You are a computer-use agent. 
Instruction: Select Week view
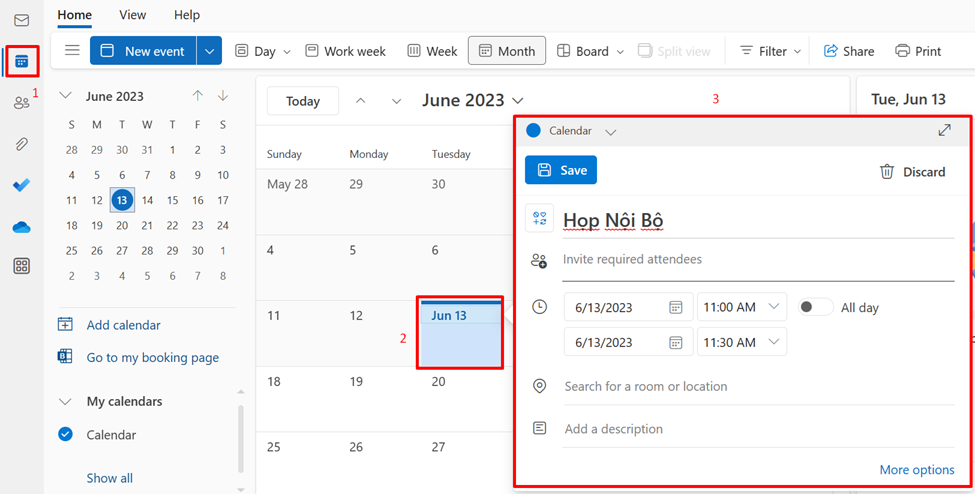point(432,51)
